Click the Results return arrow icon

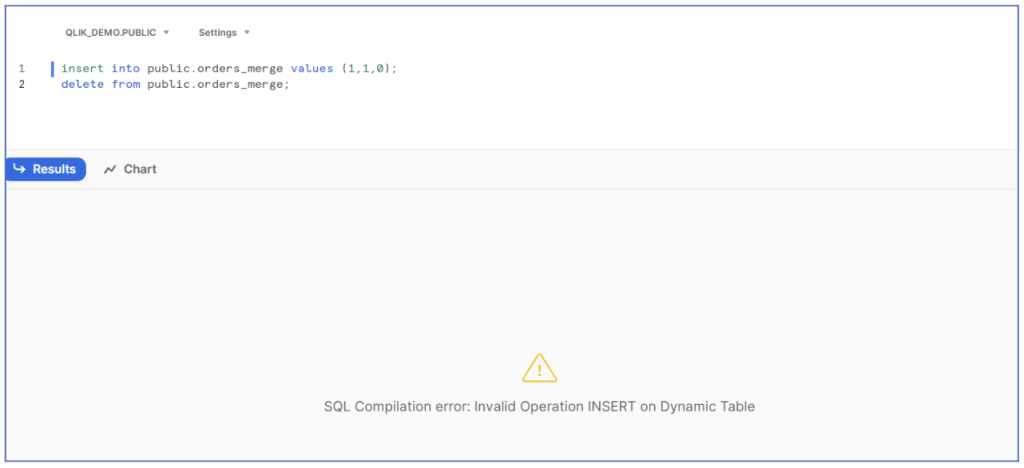(x=20, y=169)
